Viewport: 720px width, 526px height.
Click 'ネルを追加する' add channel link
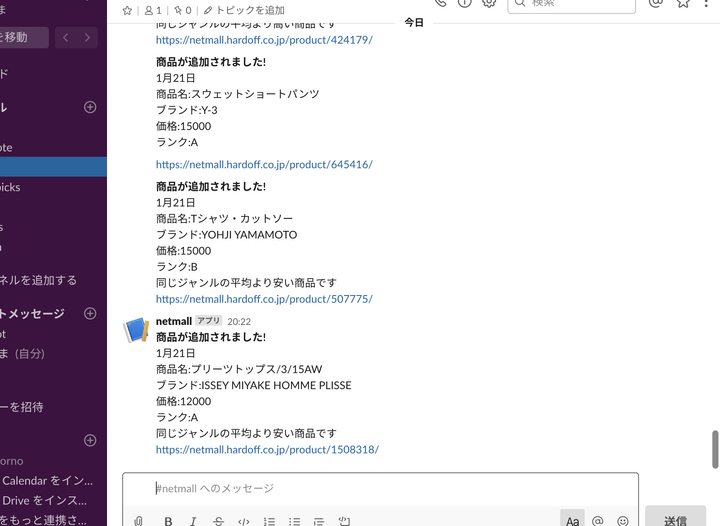38,280
